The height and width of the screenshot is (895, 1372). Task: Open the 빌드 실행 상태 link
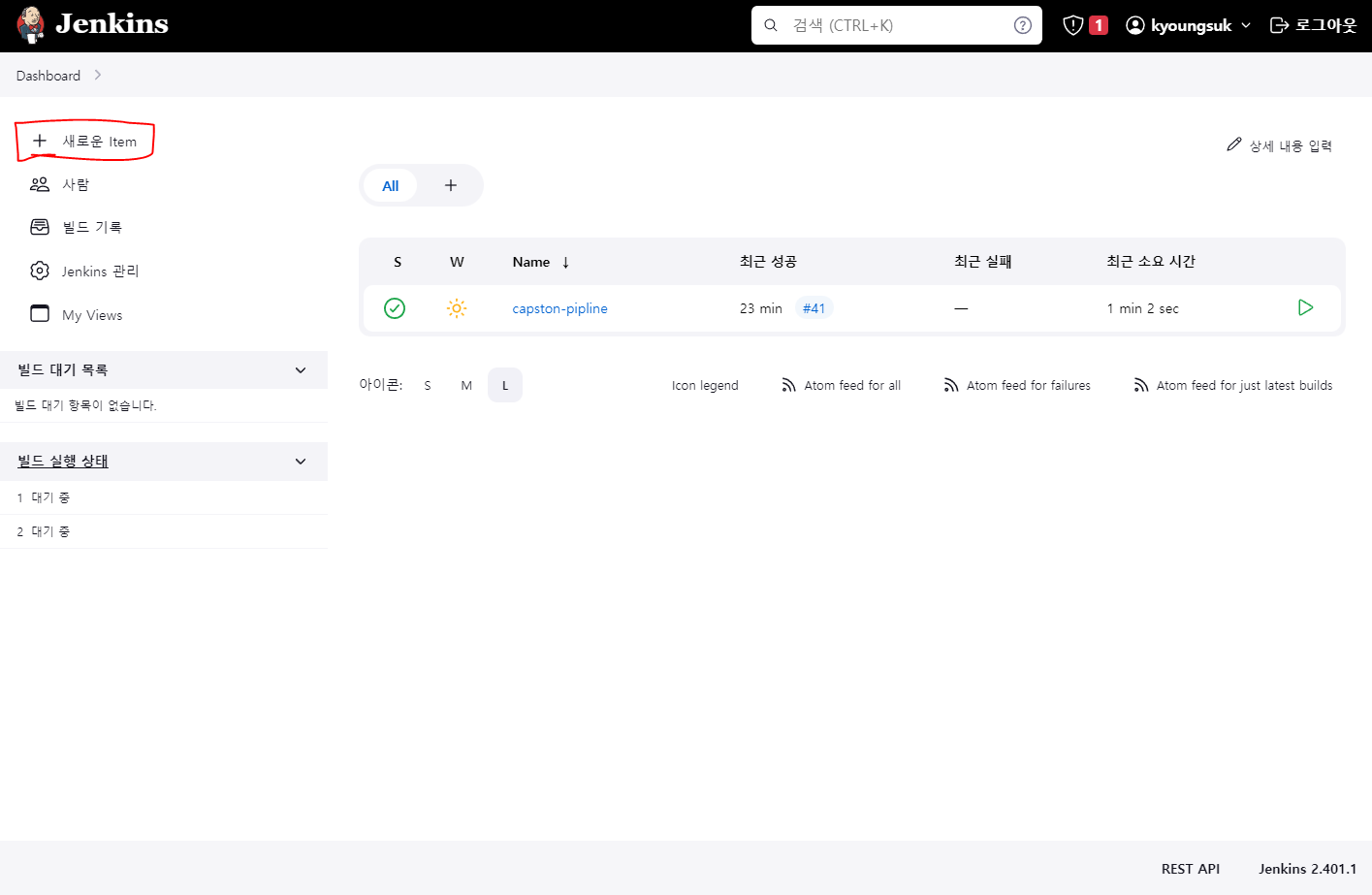(63, 462)
